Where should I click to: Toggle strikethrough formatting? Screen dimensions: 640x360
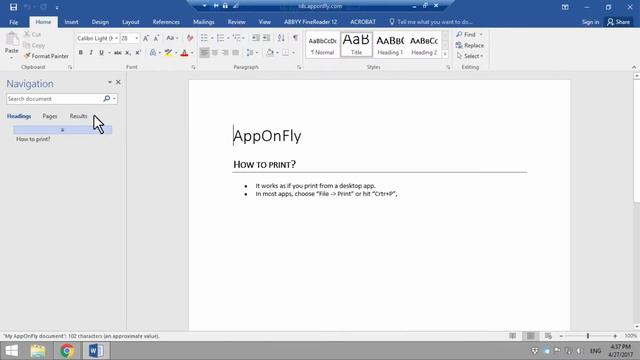(118, 53)
